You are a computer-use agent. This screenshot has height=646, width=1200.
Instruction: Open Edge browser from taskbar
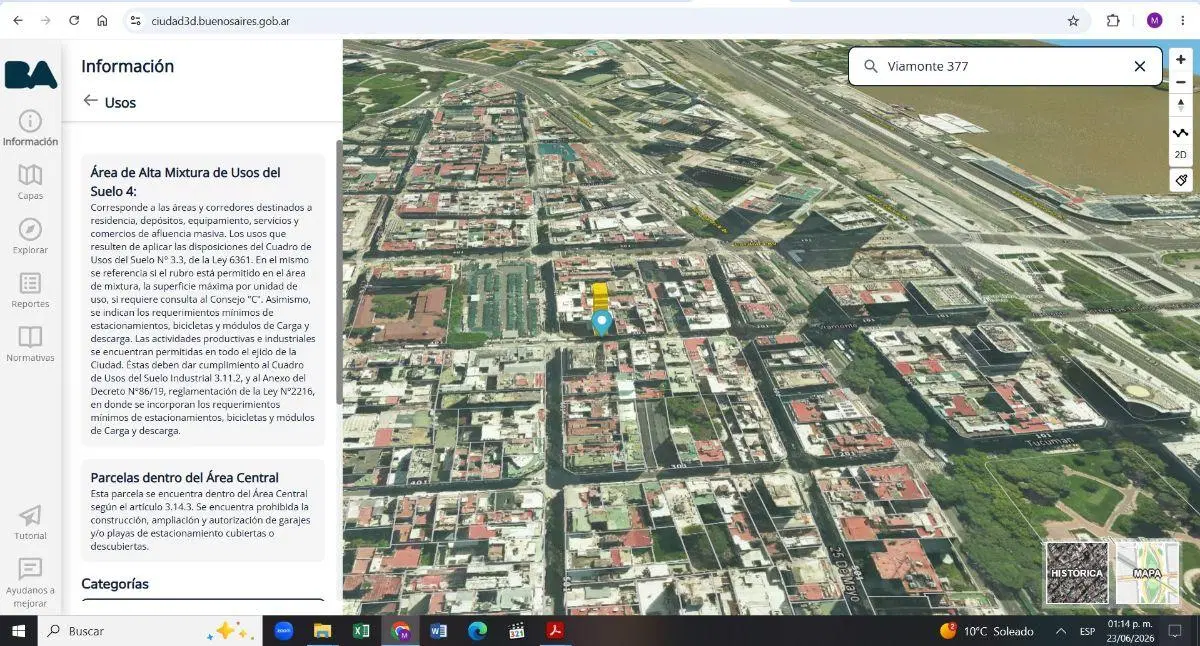point(477,631)
